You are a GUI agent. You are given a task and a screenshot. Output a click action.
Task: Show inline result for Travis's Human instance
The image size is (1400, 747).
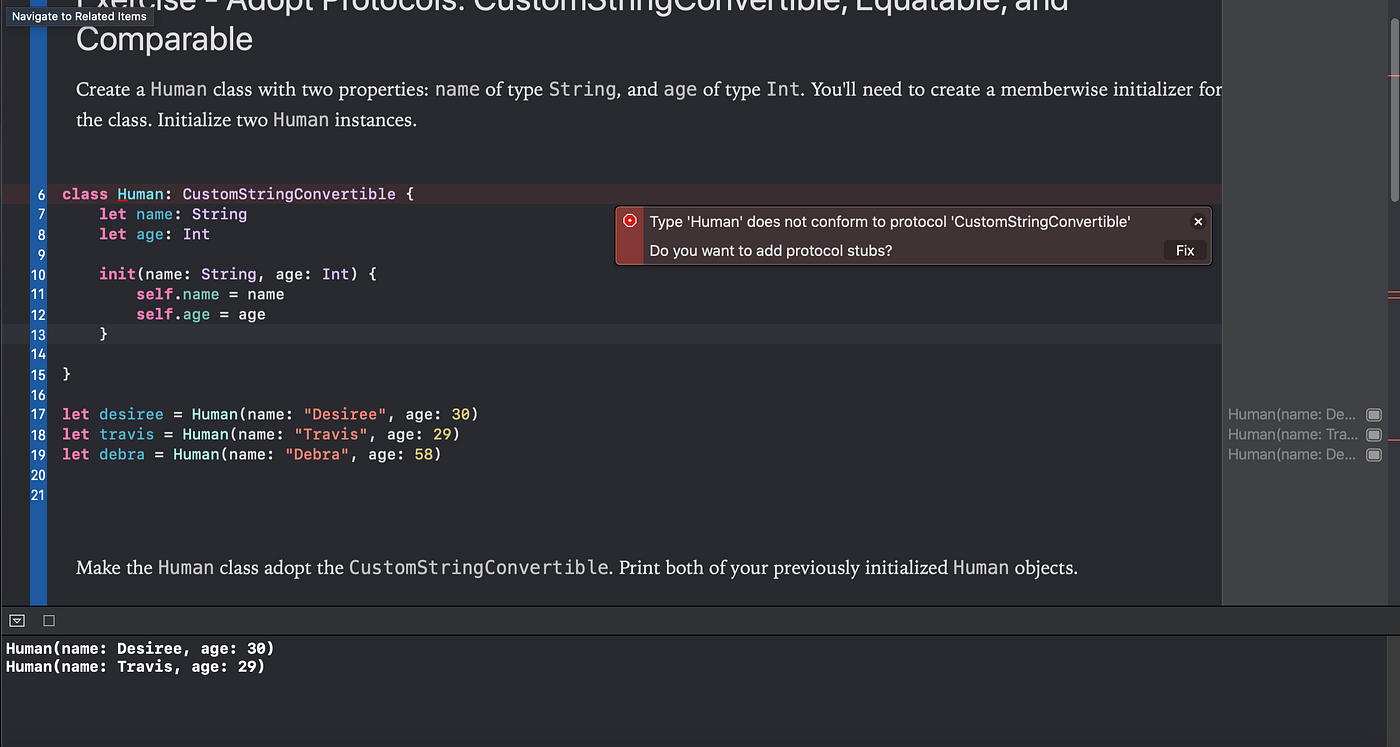point(1374,434)
